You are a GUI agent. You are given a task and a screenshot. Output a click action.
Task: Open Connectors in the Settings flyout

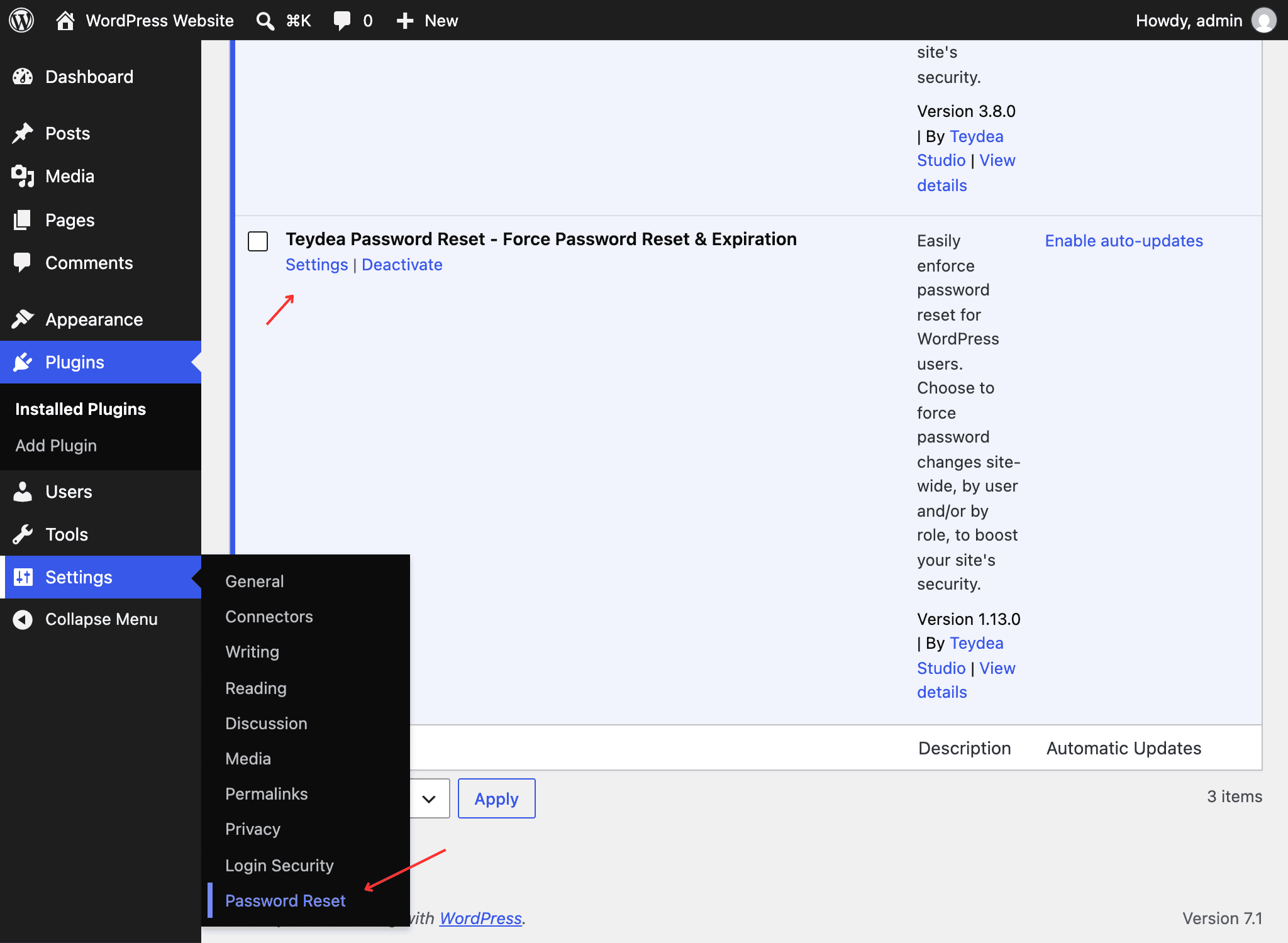click(x=269, y=617)
